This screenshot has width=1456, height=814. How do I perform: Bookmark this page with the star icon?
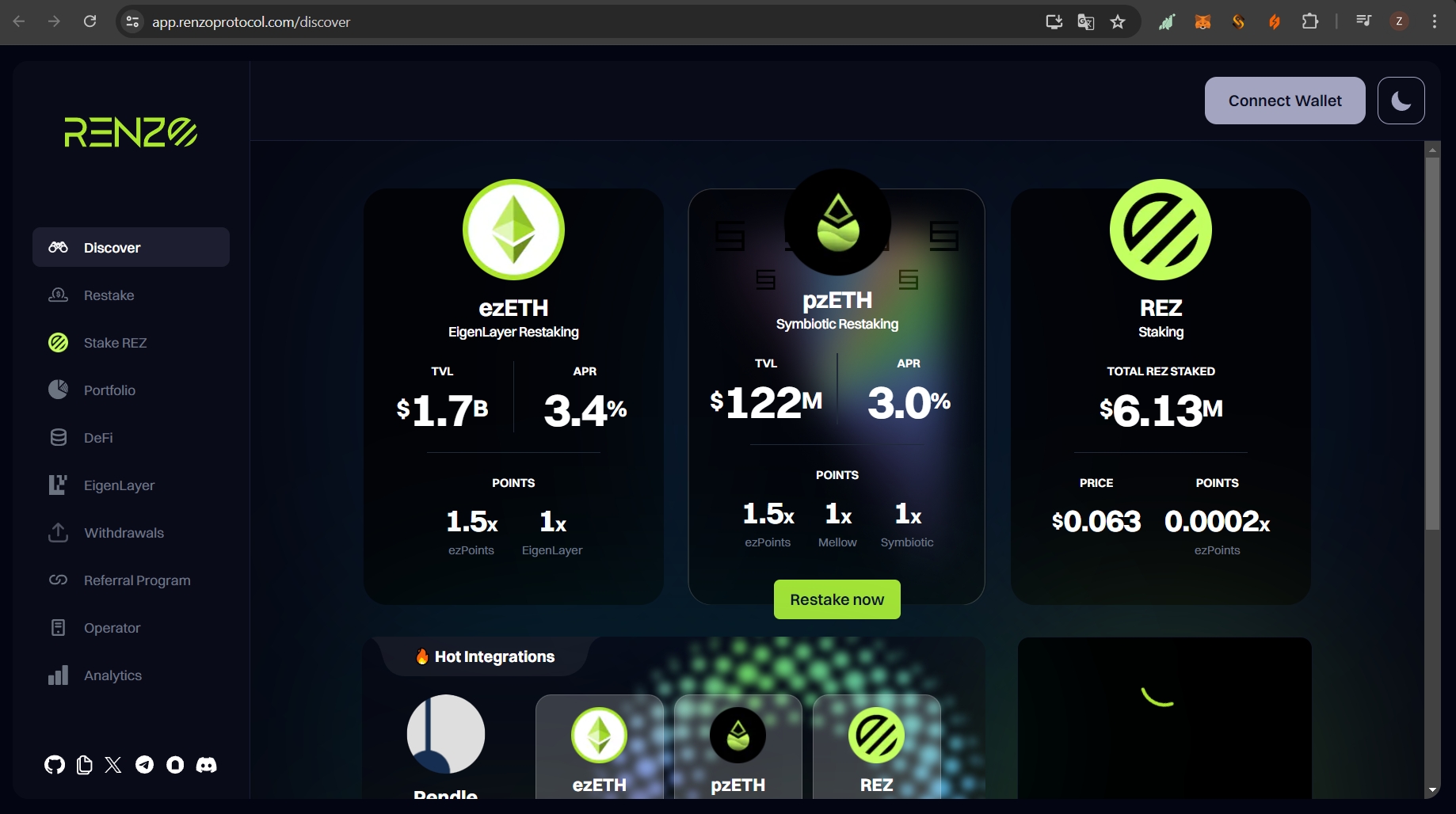1118,22
